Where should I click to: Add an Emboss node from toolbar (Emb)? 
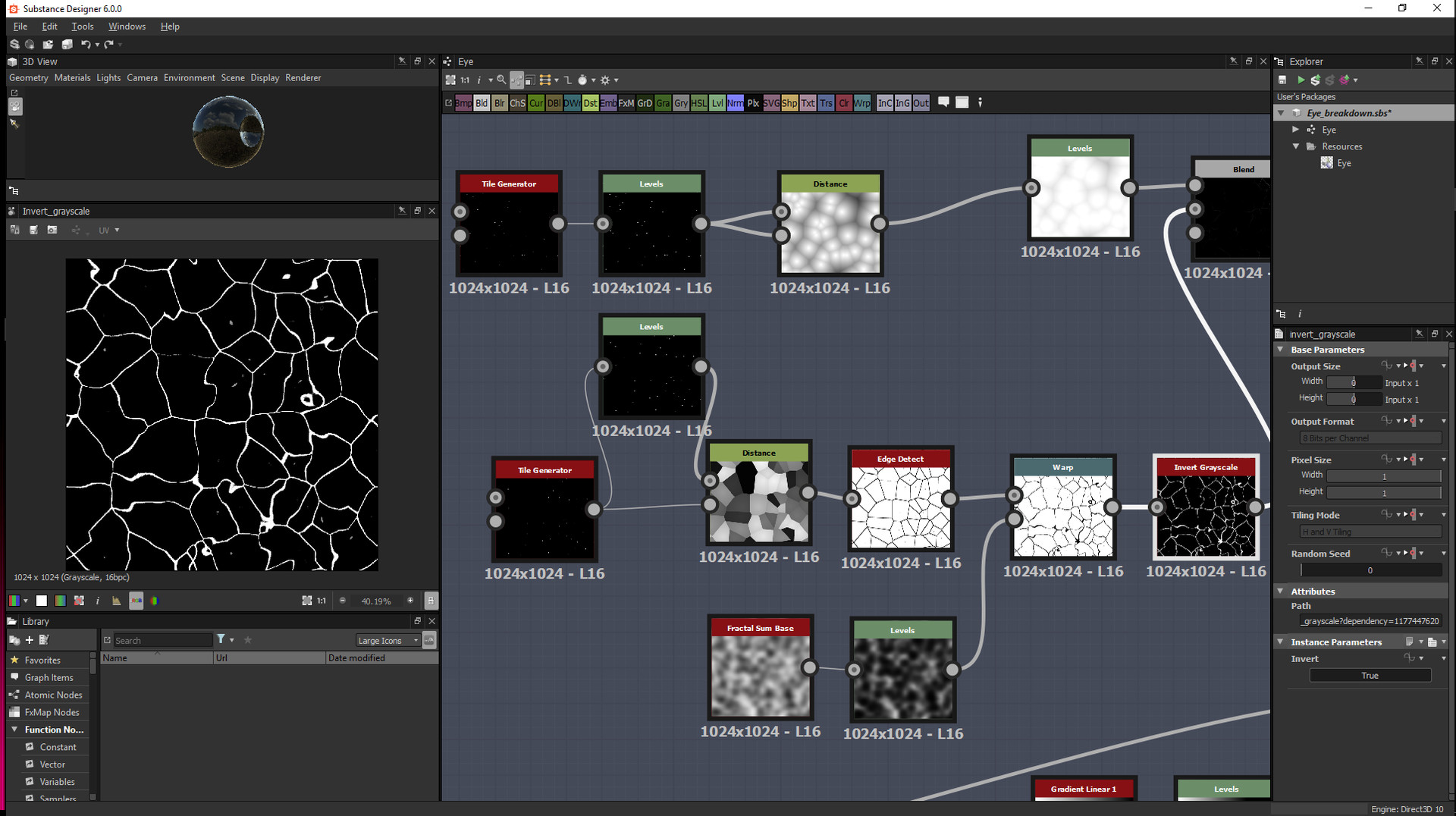[608, 103]
